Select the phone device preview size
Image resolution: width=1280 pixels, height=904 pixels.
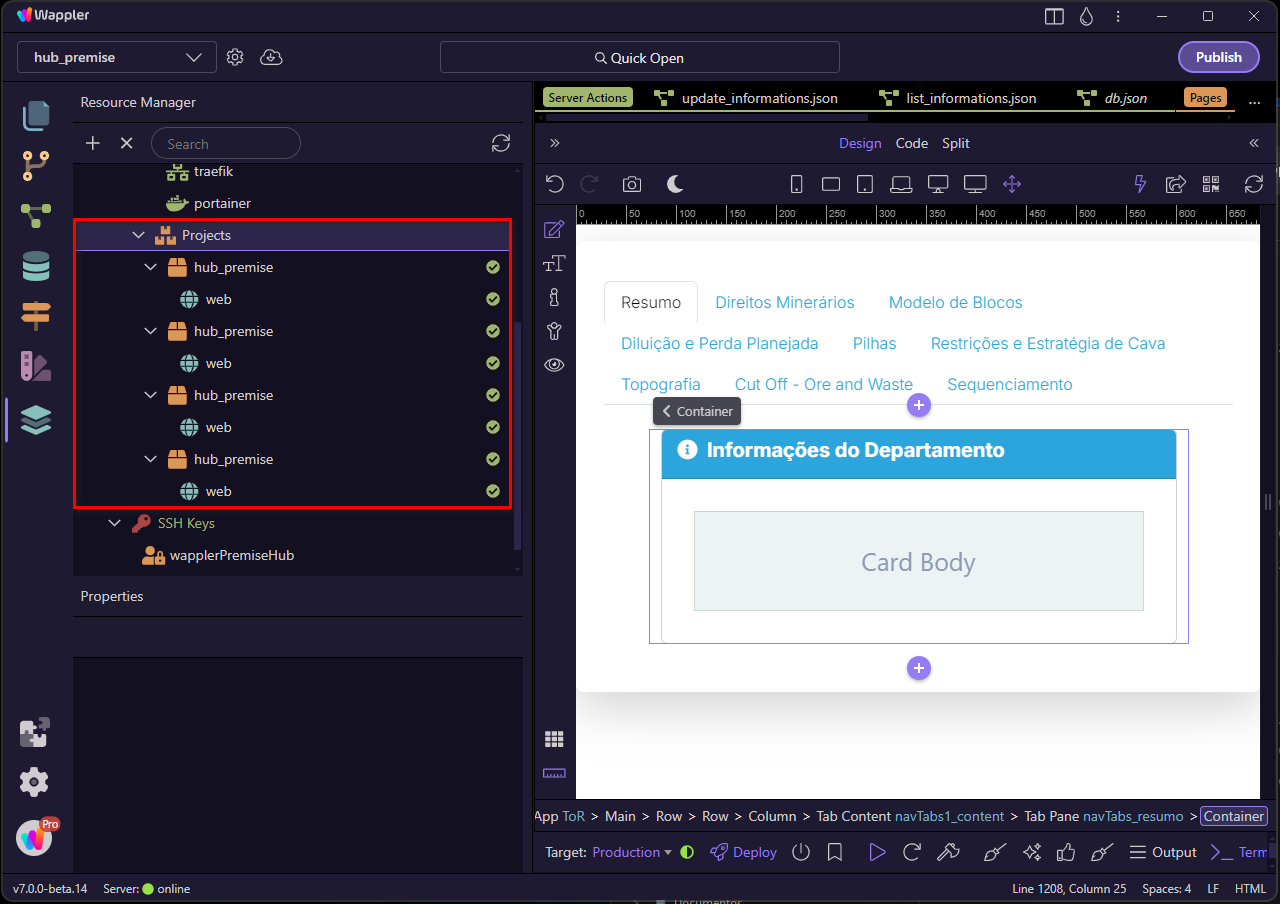(x=797, y=184)
